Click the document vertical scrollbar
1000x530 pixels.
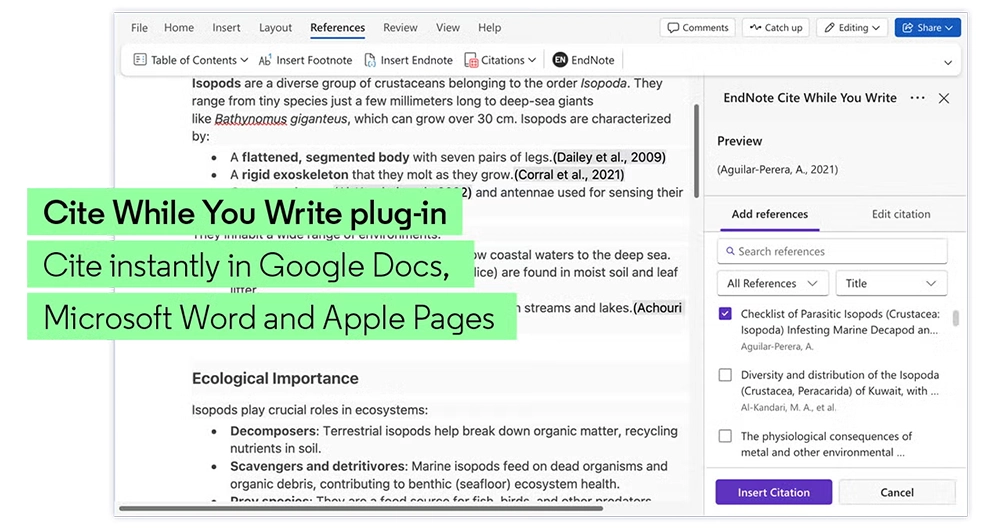click(696, 152)
